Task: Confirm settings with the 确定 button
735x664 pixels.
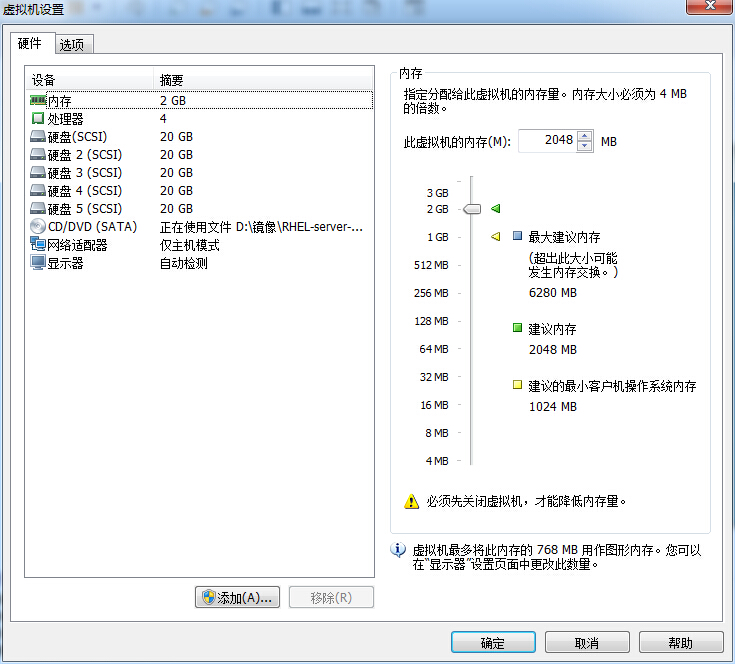Action: pyautogui.click(x=492, y=643)
